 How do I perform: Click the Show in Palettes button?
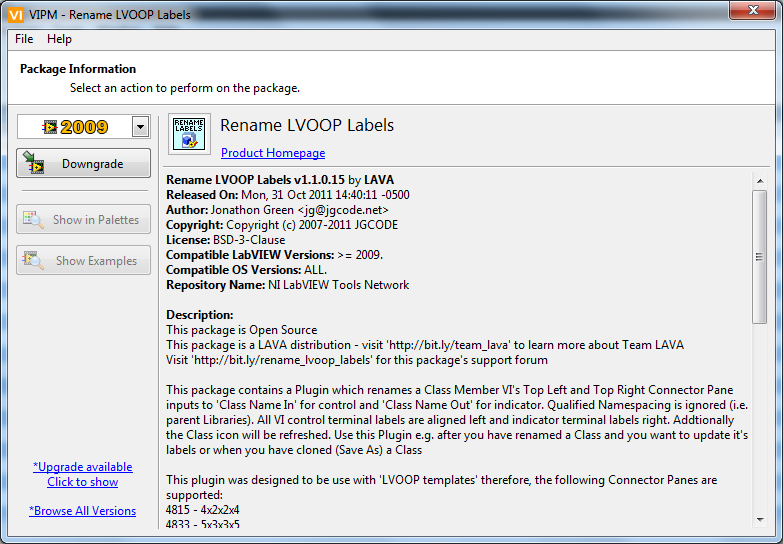click(83, 219)
